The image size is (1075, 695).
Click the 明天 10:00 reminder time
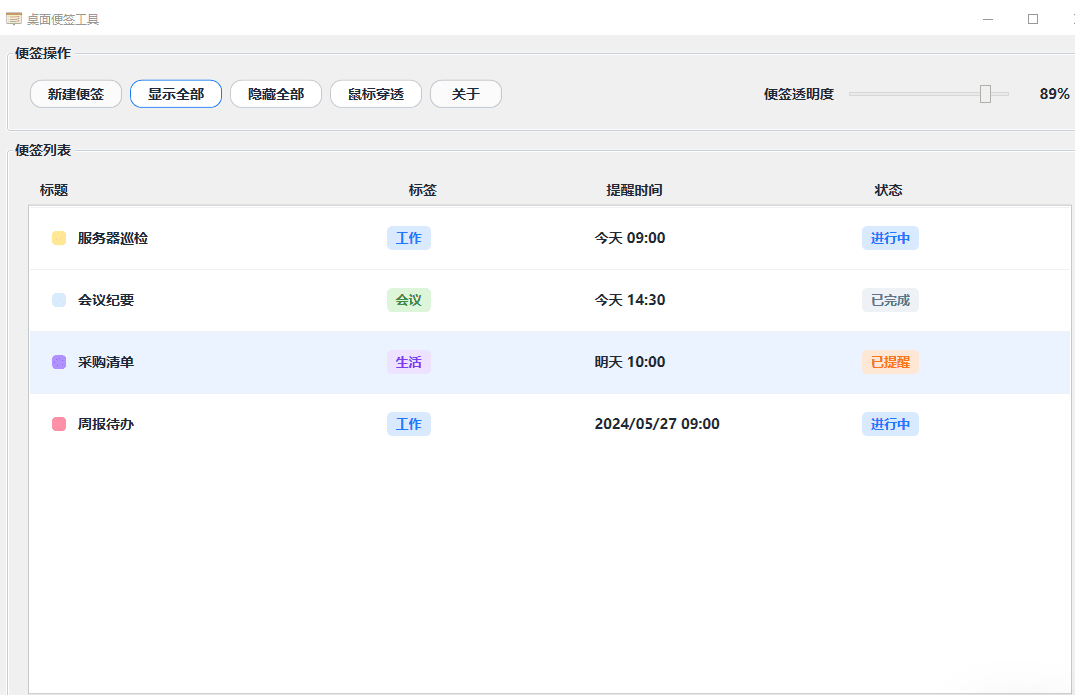[629, 362]
